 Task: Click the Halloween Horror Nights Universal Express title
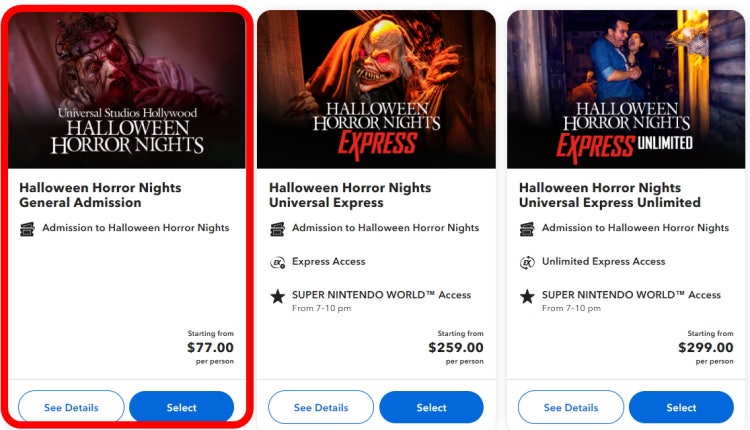(350, 195)
